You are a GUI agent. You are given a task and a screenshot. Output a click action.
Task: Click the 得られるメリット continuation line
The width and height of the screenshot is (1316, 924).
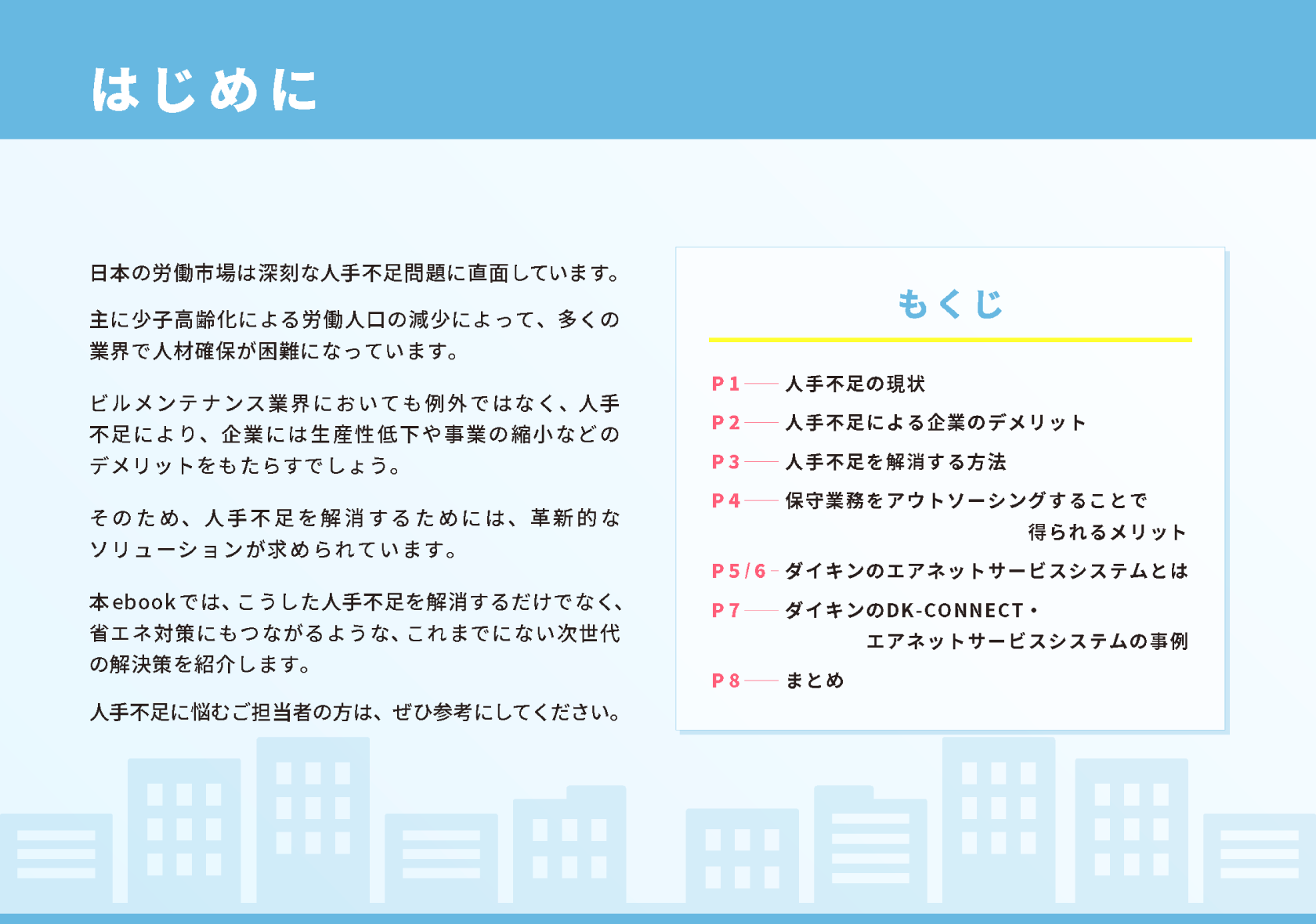[x=1107, y=532]
